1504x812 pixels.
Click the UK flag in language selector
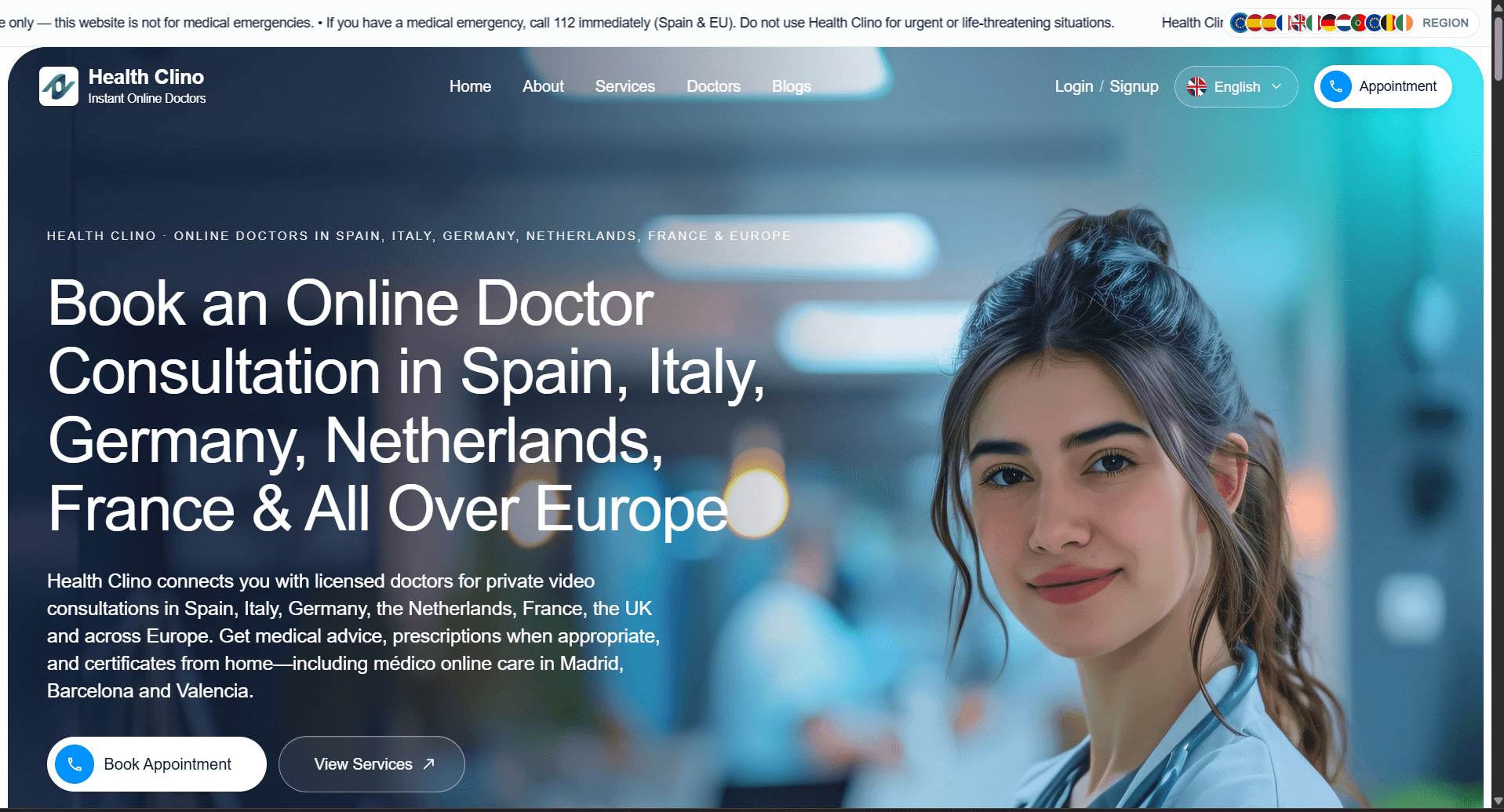(x=1196, y=86)
